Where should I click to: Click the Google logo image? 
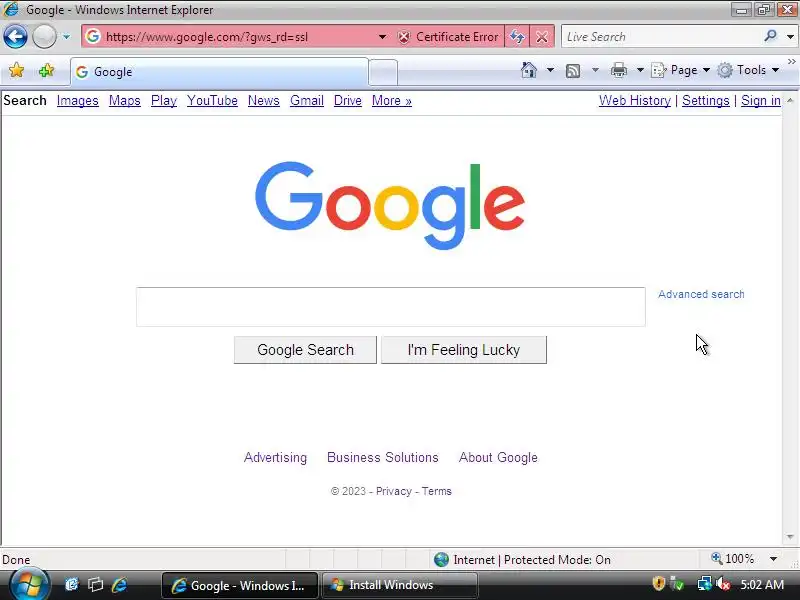[x=390, y=206]
